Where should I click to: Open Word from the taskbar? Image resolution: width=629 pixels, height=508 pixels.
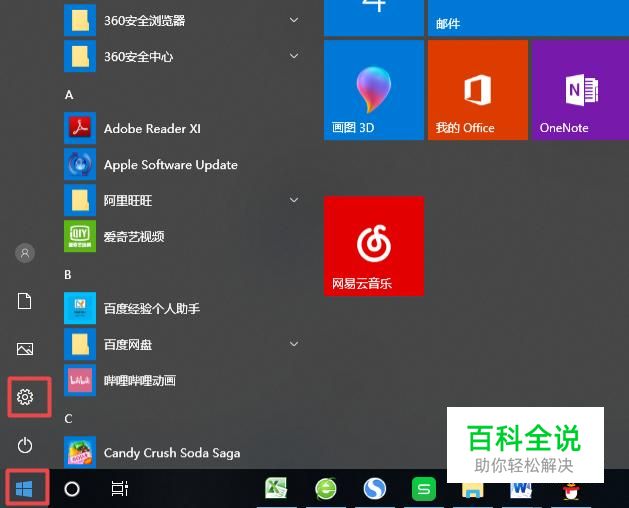coord(521,490)
